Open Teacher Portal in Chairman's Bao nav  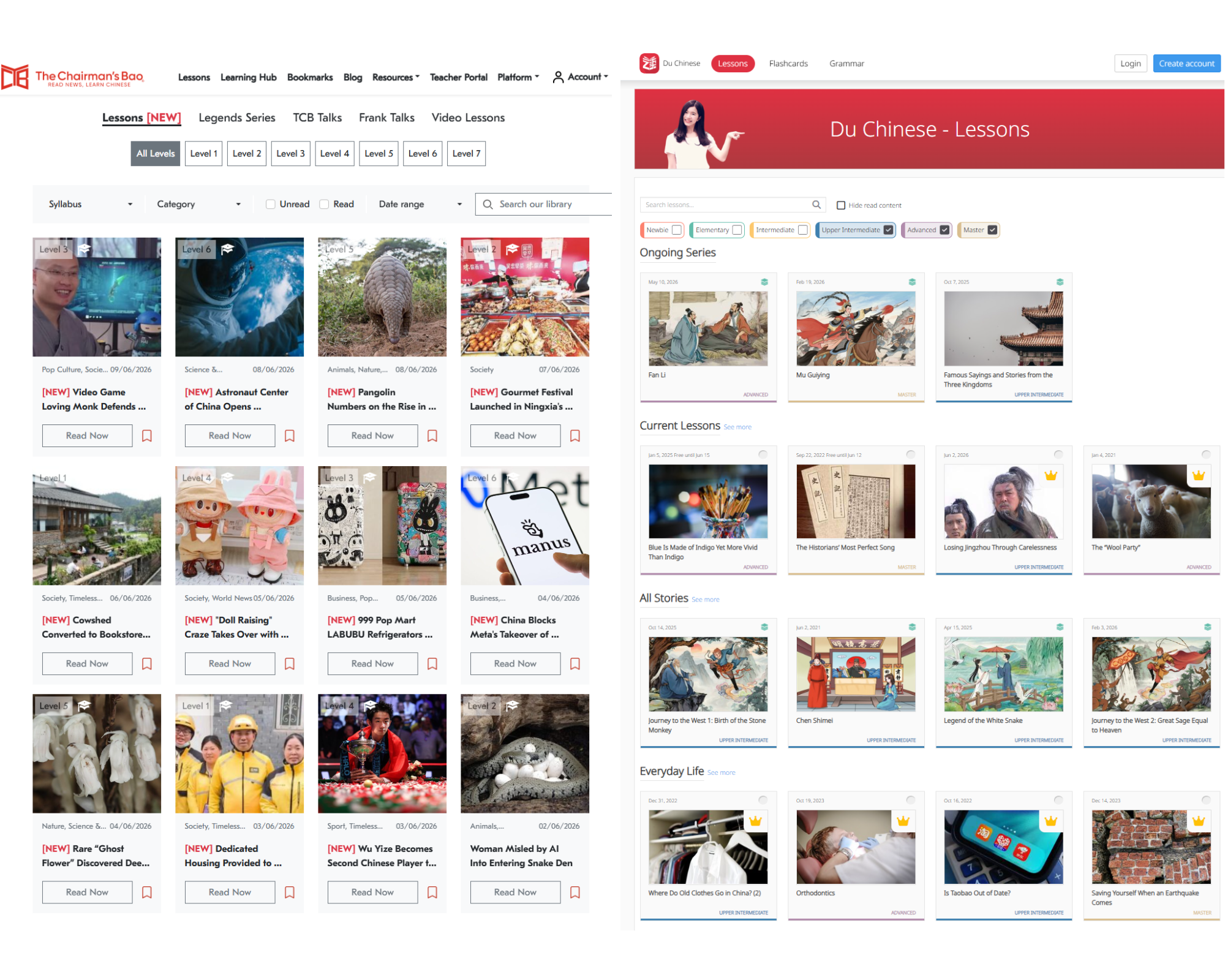click(x=458, y=77)
